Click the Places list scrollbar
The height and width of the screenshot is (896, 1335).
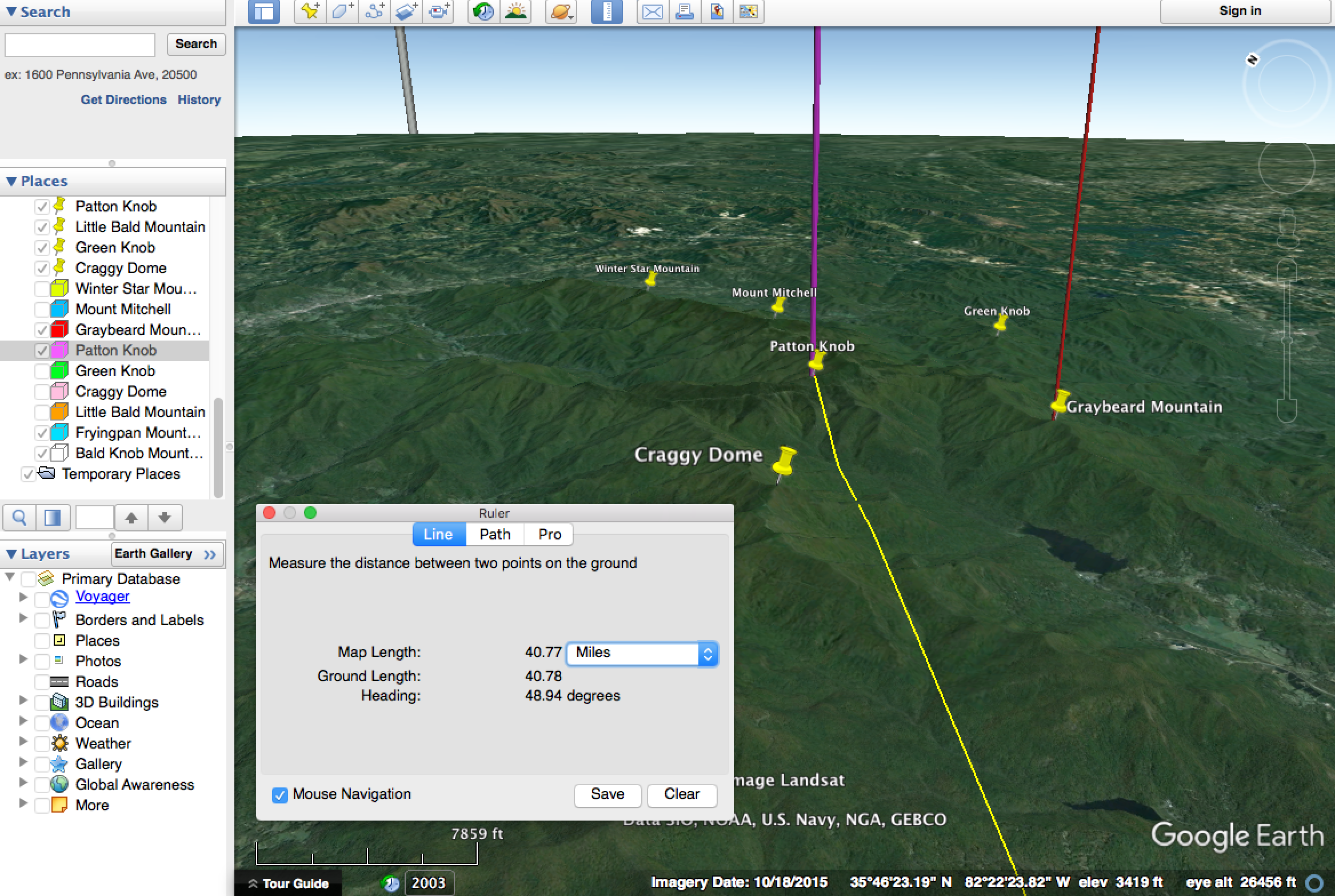[217, 447]
